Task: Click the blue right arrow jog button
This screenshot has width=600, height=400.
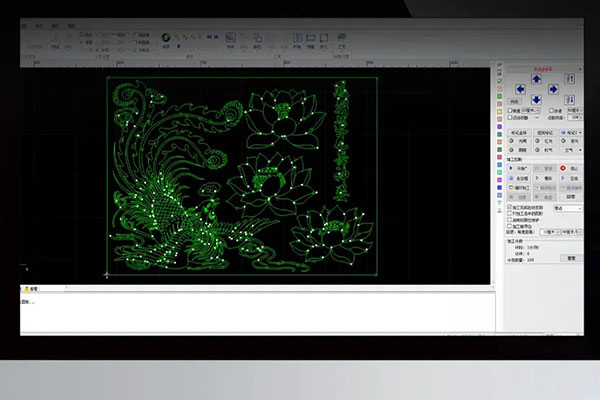Action: tap(553, 90)
